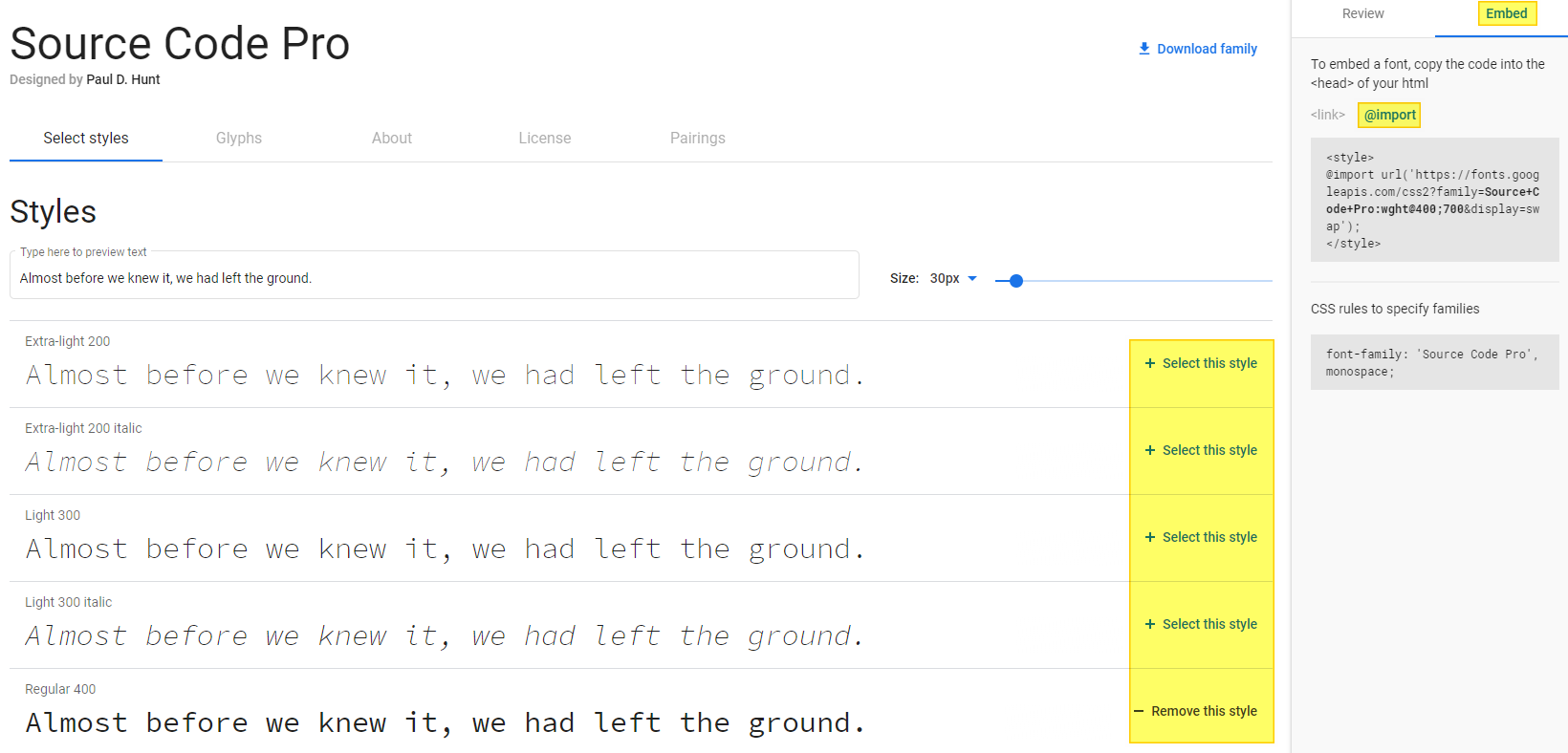Click the plus icon for Extra-light 200 italic
1568x753 pixels.
tap(1150, 450)
